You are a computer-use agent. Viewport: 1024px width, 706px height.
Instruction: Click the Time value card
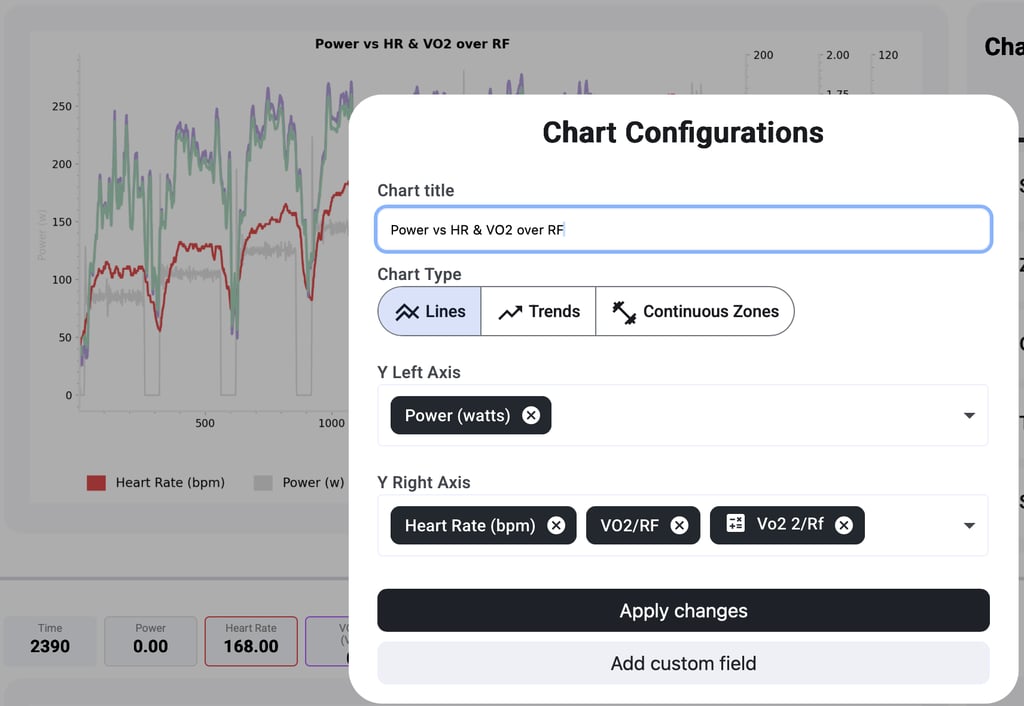pyautogui.click(x=50, y=640)
